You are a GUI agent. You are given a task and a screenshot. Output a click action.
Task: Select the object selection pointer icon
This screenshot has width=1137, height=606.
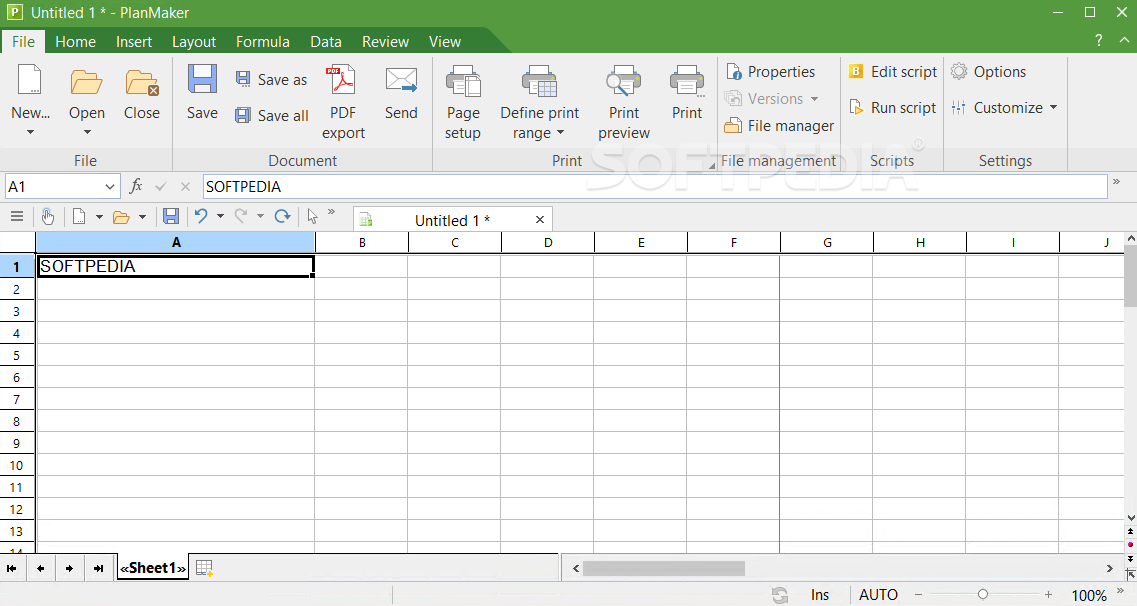[313, 216]
